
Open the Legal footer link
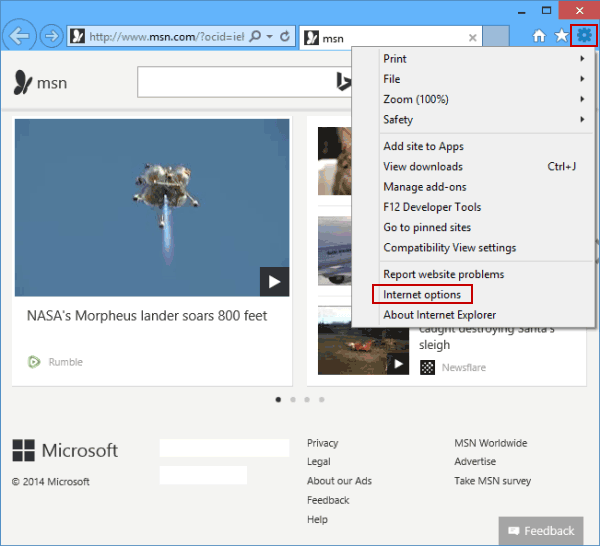click(319, 461)
